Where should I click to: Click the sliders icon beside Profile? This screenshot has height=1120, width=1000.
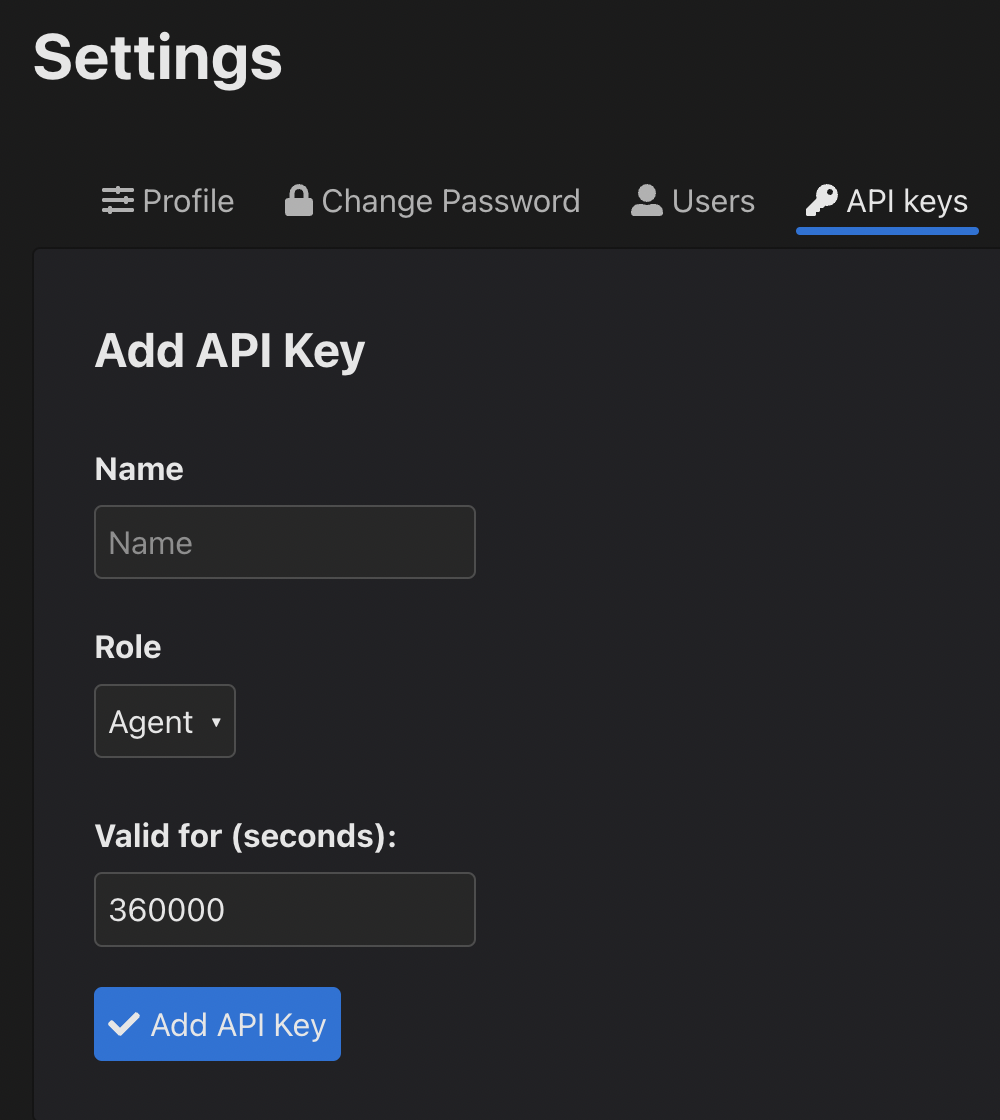tap(118, 201)
